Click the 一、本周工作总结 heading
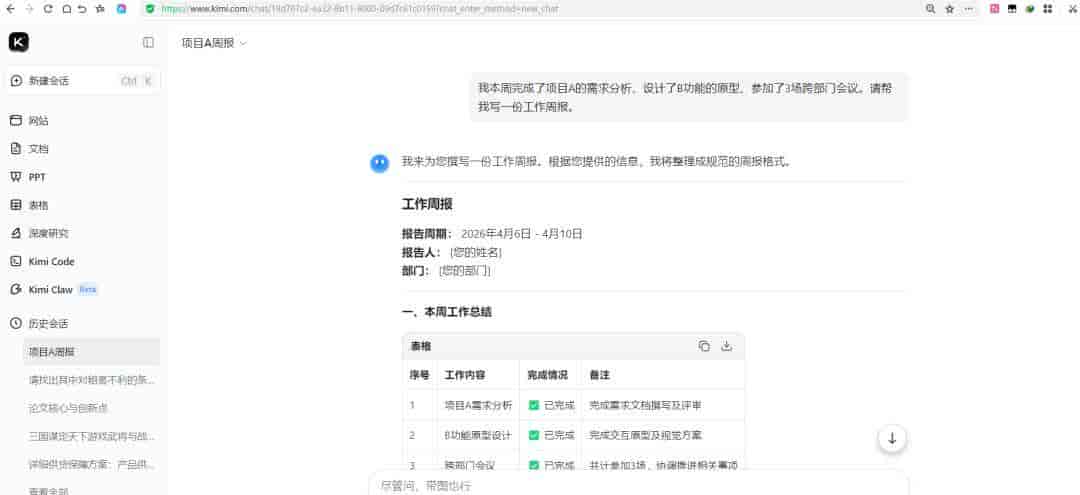 click(447, 312)
